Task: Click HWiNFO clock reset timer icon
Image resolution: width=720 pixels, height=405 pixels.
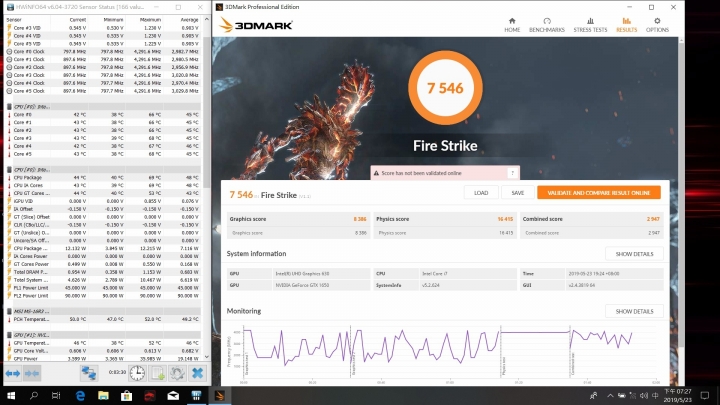Action: (x=137, y=373)
